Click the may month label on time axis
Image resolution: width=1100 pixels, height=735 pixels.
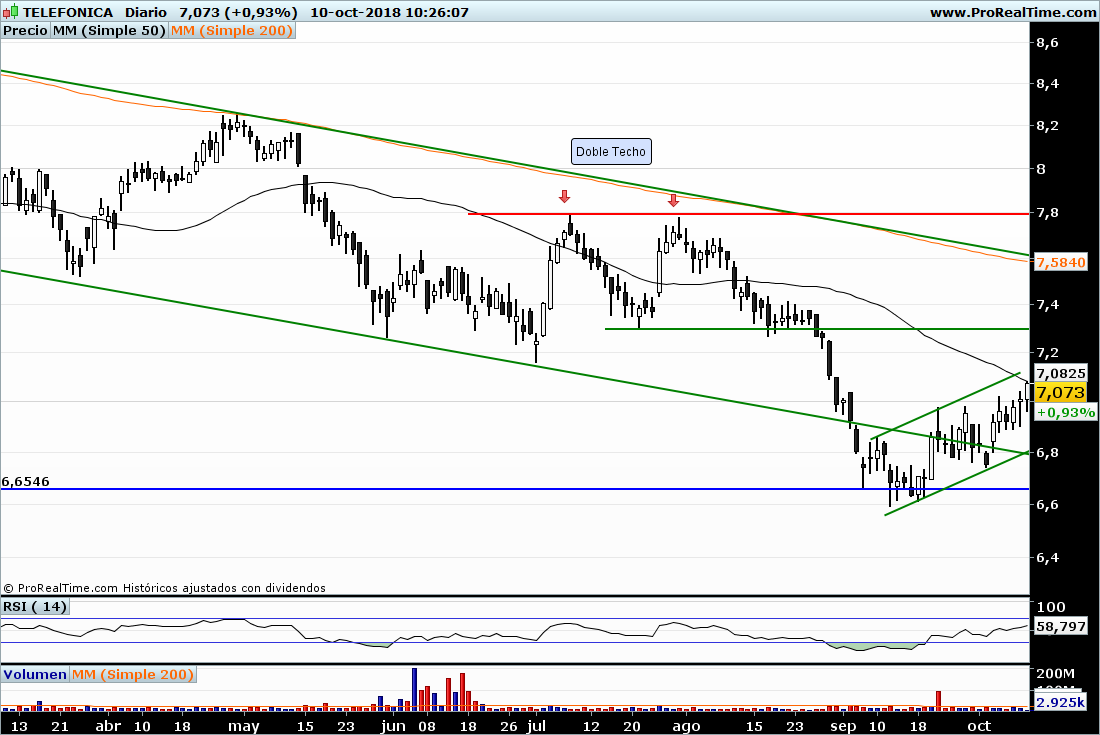[x=243, y=726]
